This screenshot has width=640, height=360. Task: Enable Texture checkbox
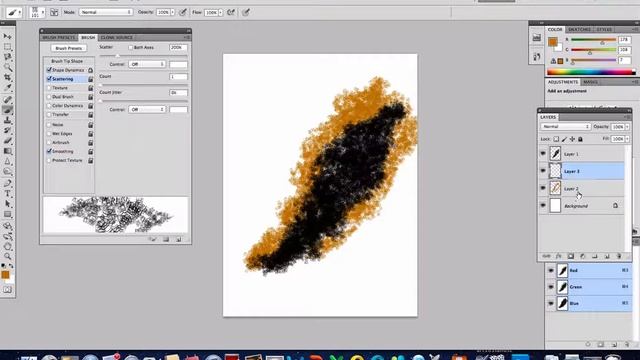pyautogui.click(x=49, y=88)
